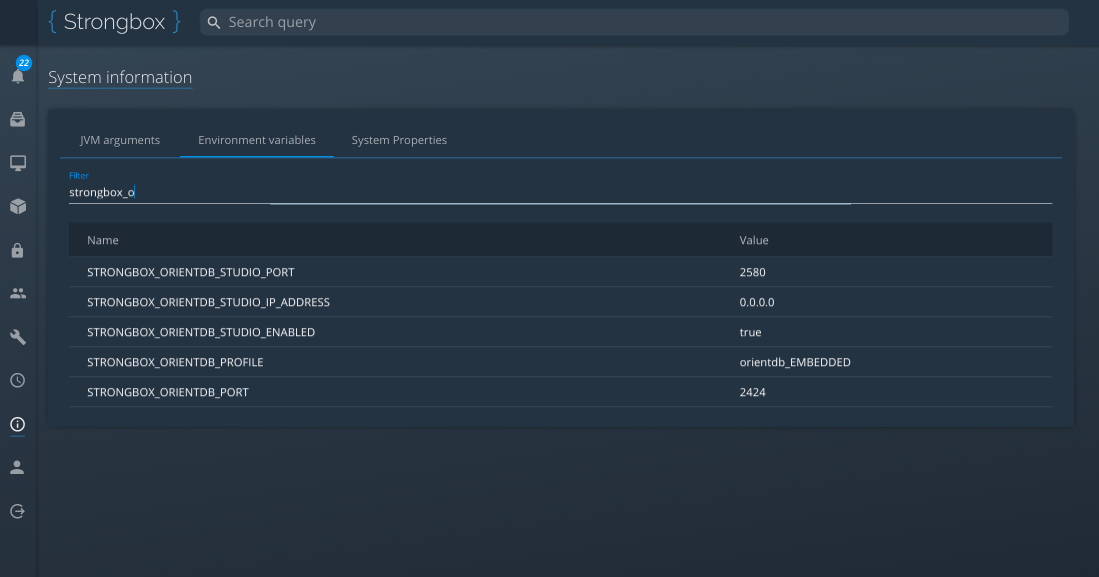
Task: Open the wrench settings icon
Action: coord(18,337)
